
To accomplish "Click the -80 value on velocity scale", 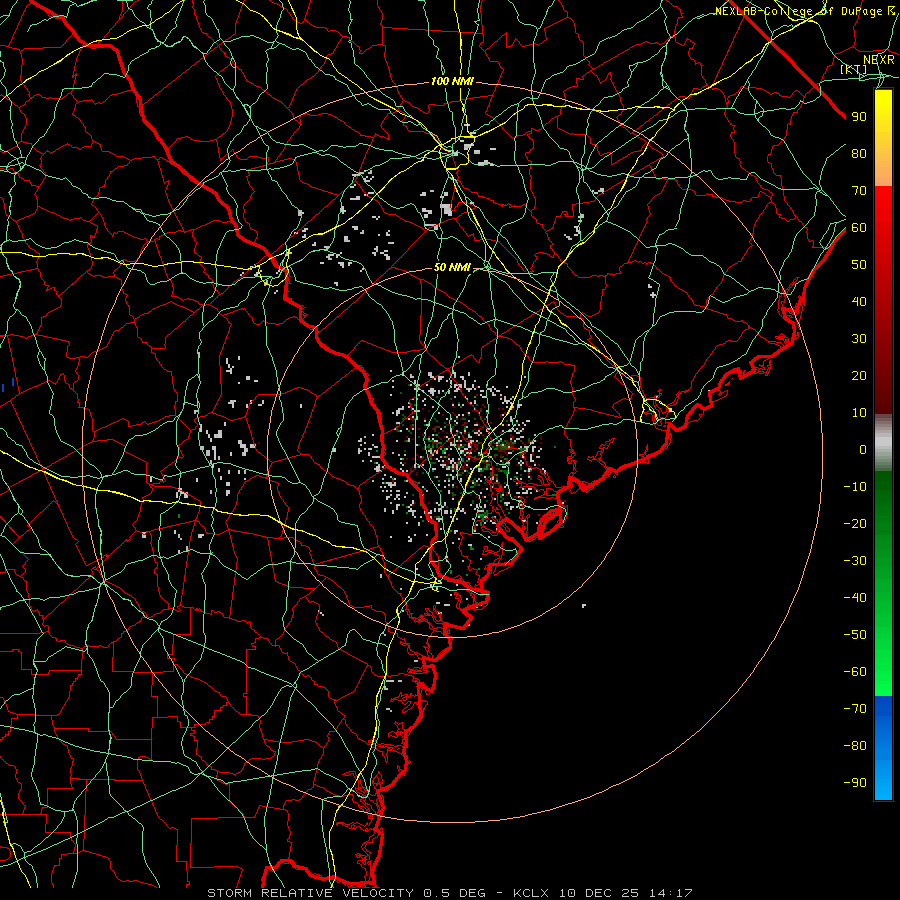I will pyautogui.click(x=855, y=746).
